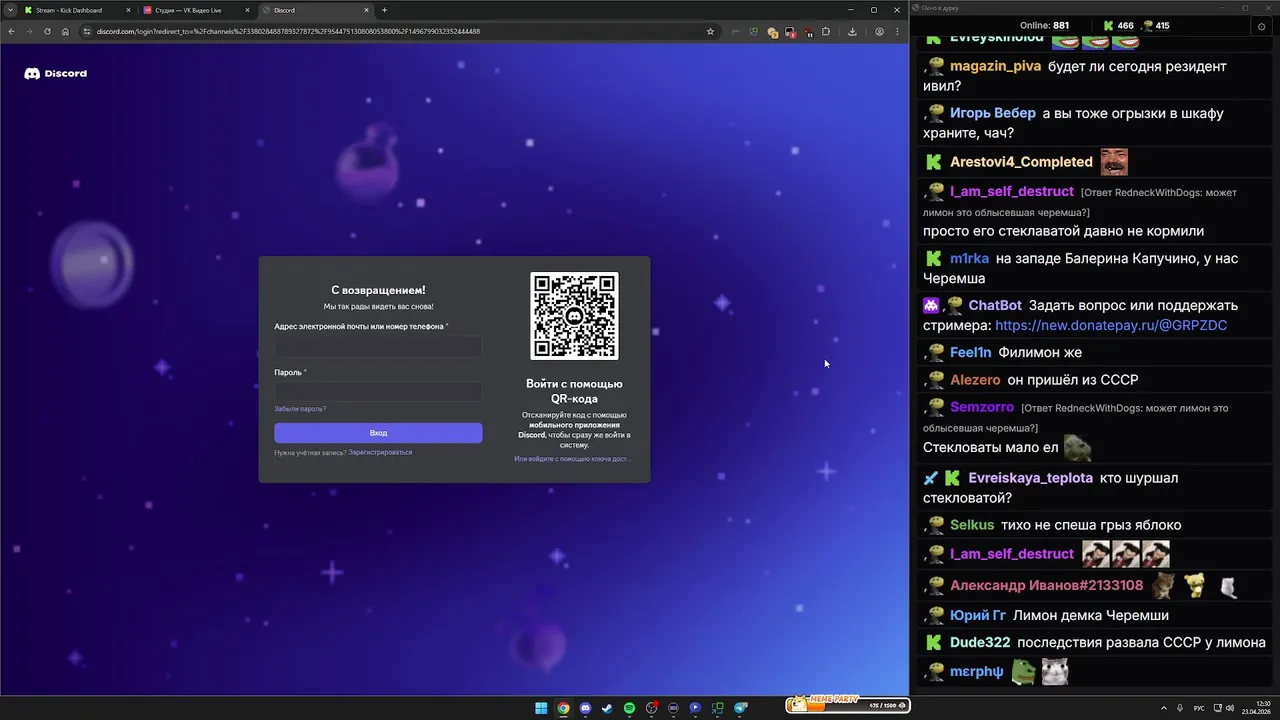Click the Arestovi4_Completed emote image

1114,161
